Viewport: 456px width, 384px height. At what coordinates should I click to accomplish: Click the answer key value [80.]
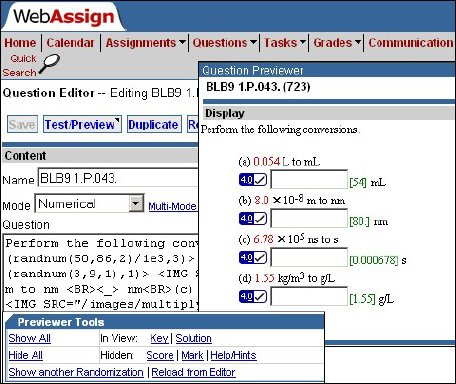tap(359, 222)
